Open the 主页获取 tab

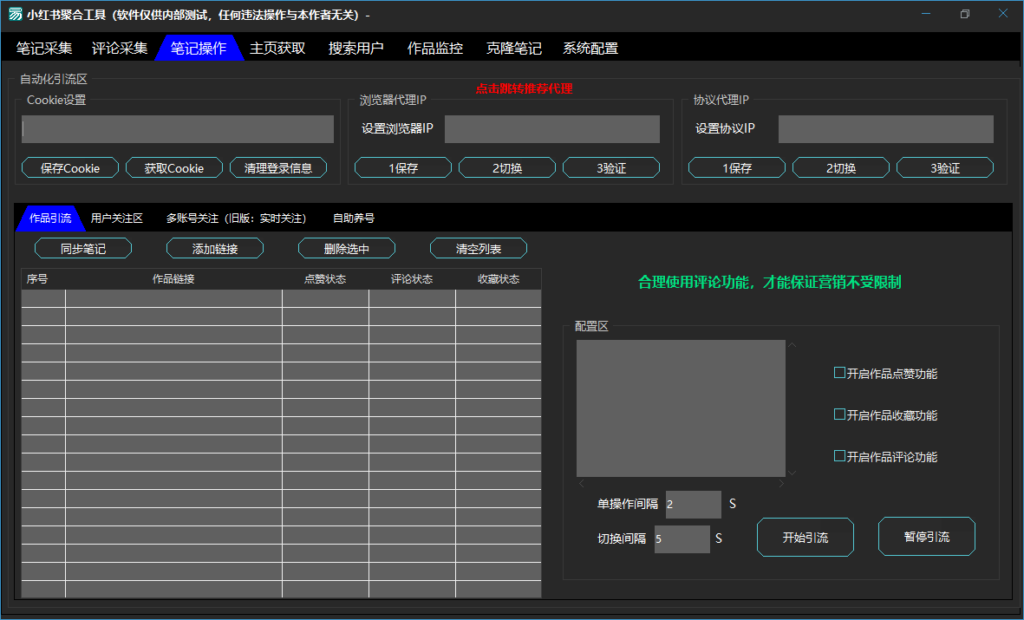(278, 48)
